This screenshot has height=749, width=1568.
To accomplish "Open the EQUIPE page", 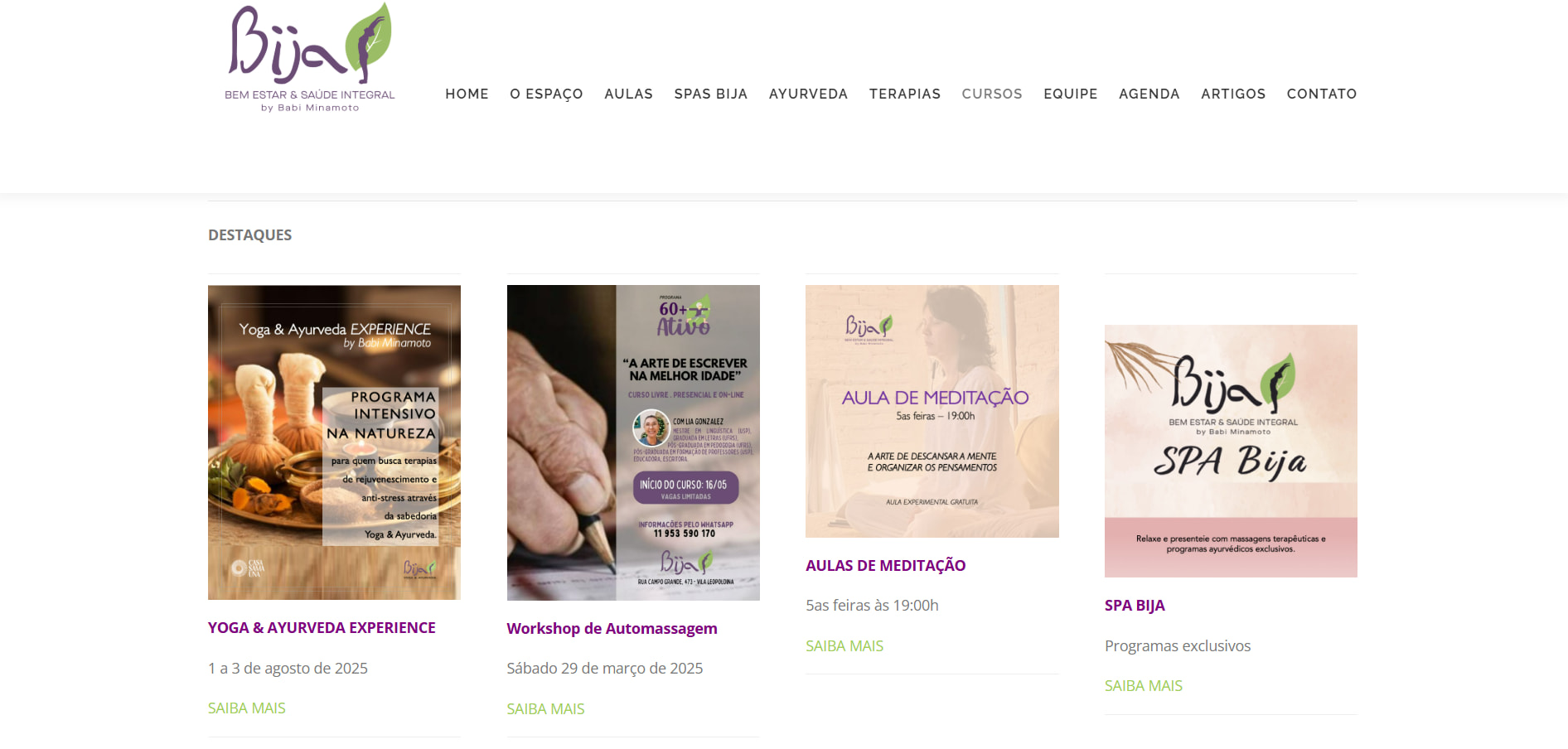I will tap(1071, 94).
